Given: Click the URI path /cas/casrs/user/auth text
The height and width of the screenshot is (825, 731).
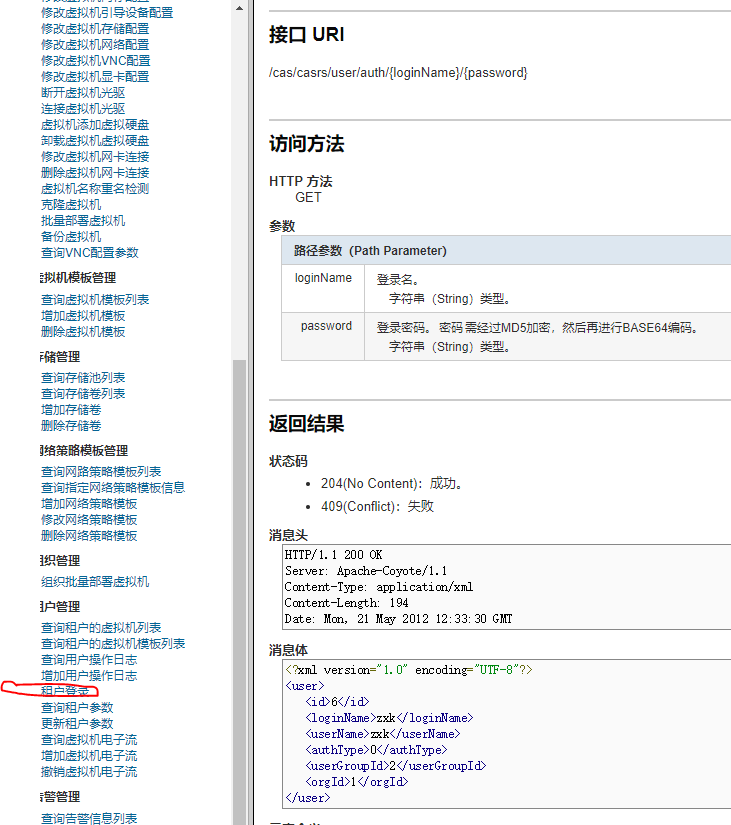Looking at the screenshot, I should (x=398, y=73).
